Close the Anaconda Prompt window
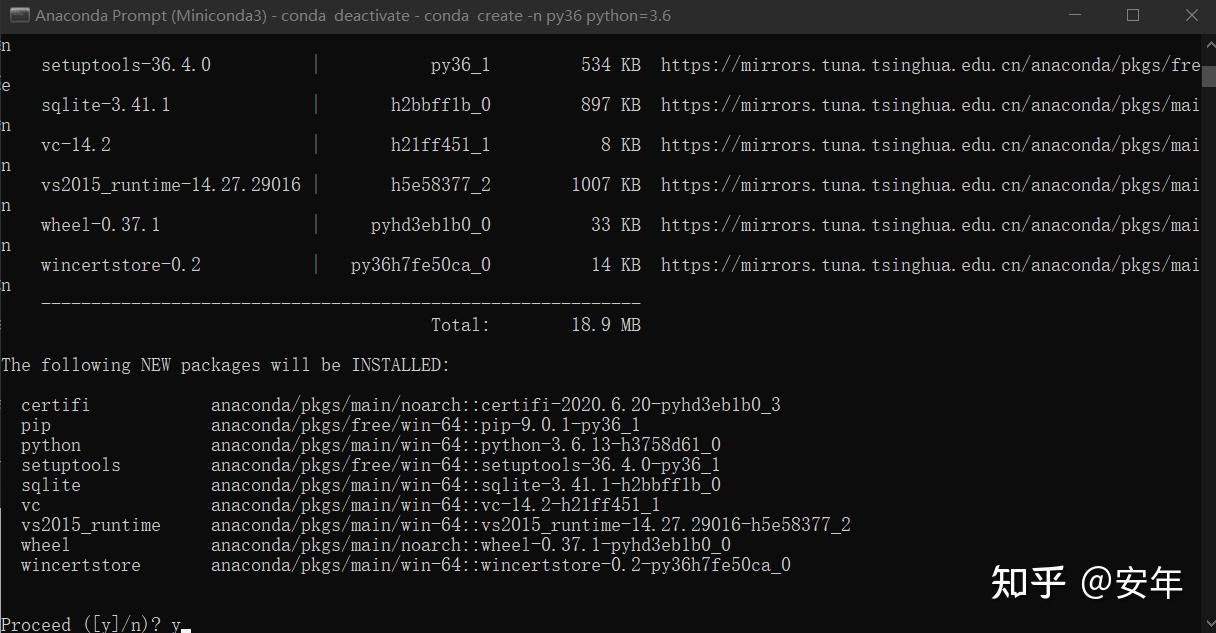Image resolution: width=1216 pixels, height=633 pixels. [x=1191, y=15]
